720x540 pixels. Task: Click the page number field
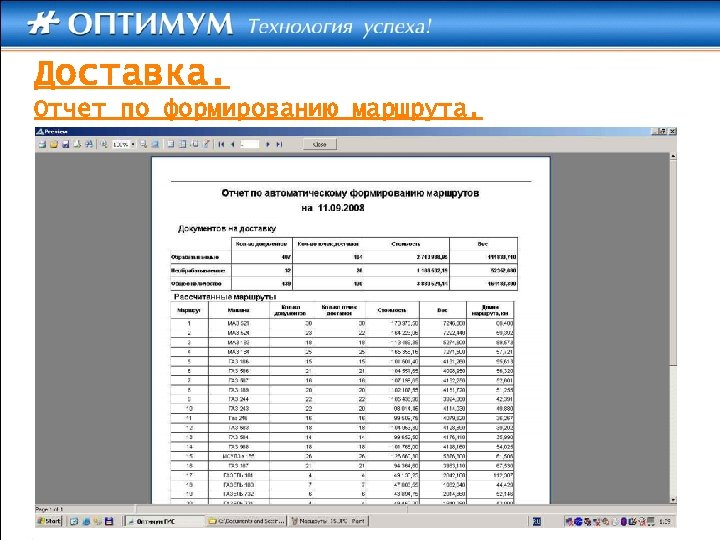(249, 144)
